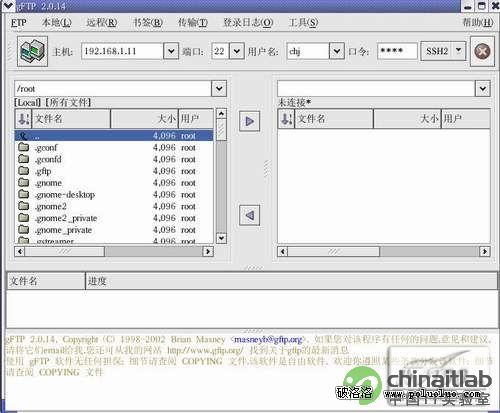Open the 远程(R) menu

coord(102,23)
